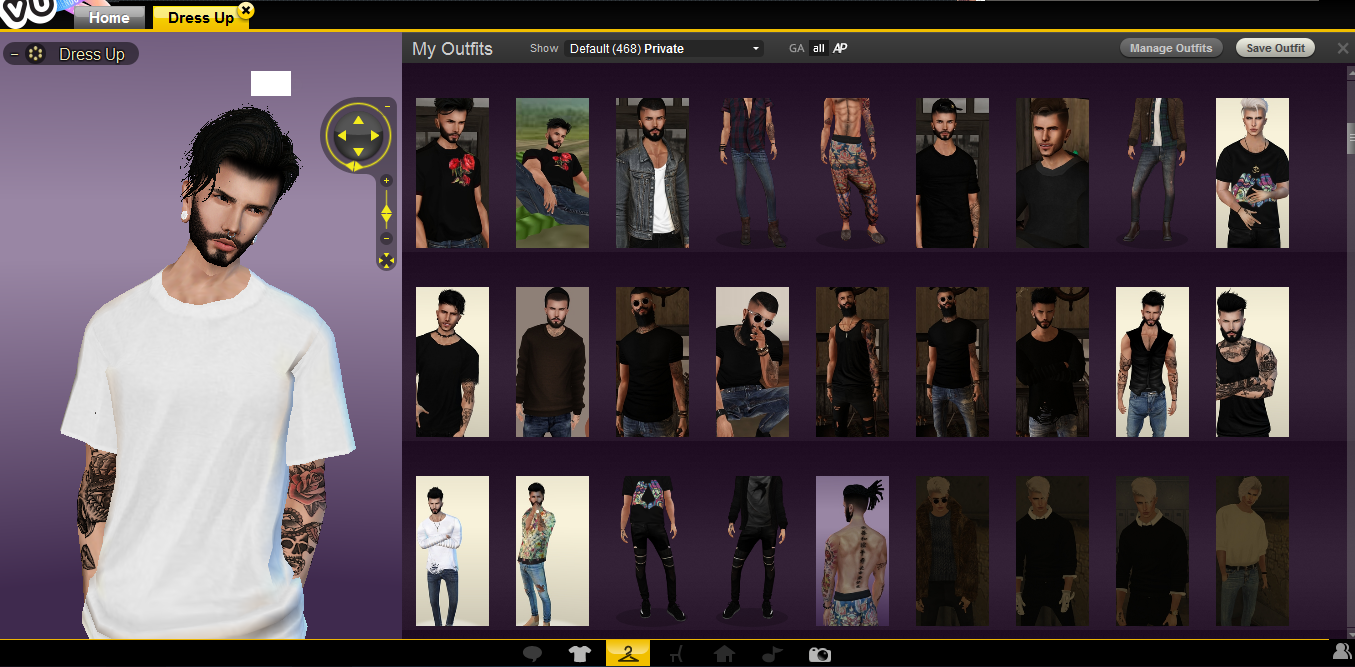
Task: Select the colorful floral shirt outfit
Action: pyautogui.click(x=552, y=551)
